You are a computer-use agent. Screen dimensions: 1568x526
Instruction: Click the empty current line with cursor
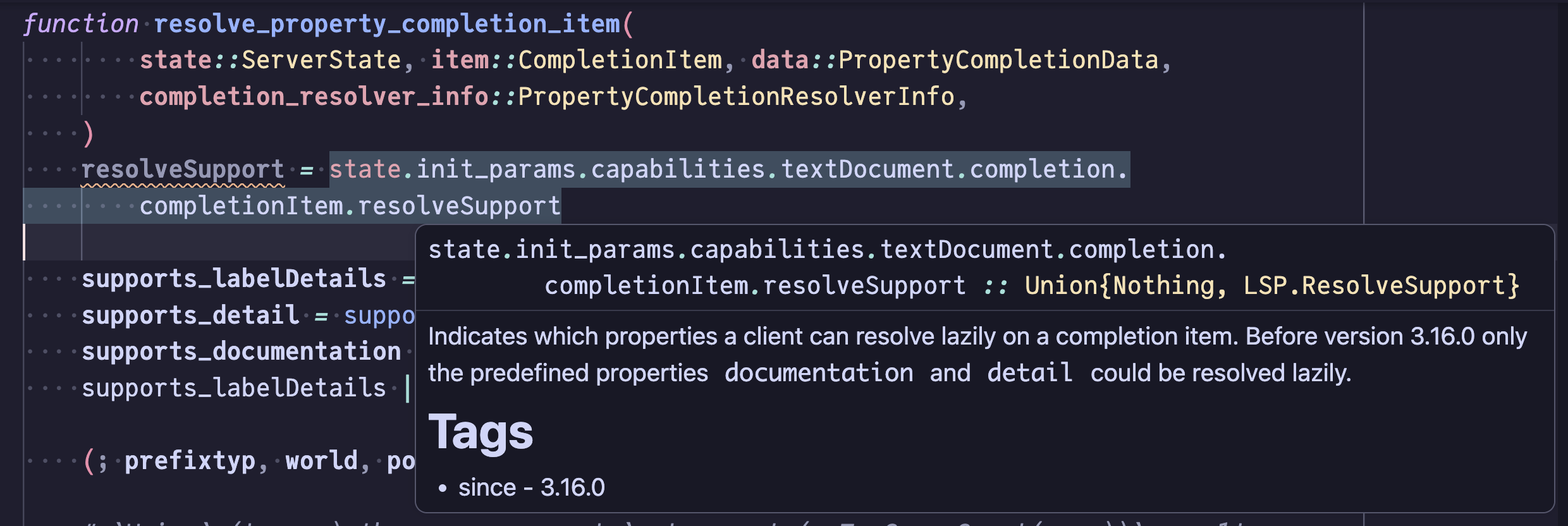click(219, 242)
